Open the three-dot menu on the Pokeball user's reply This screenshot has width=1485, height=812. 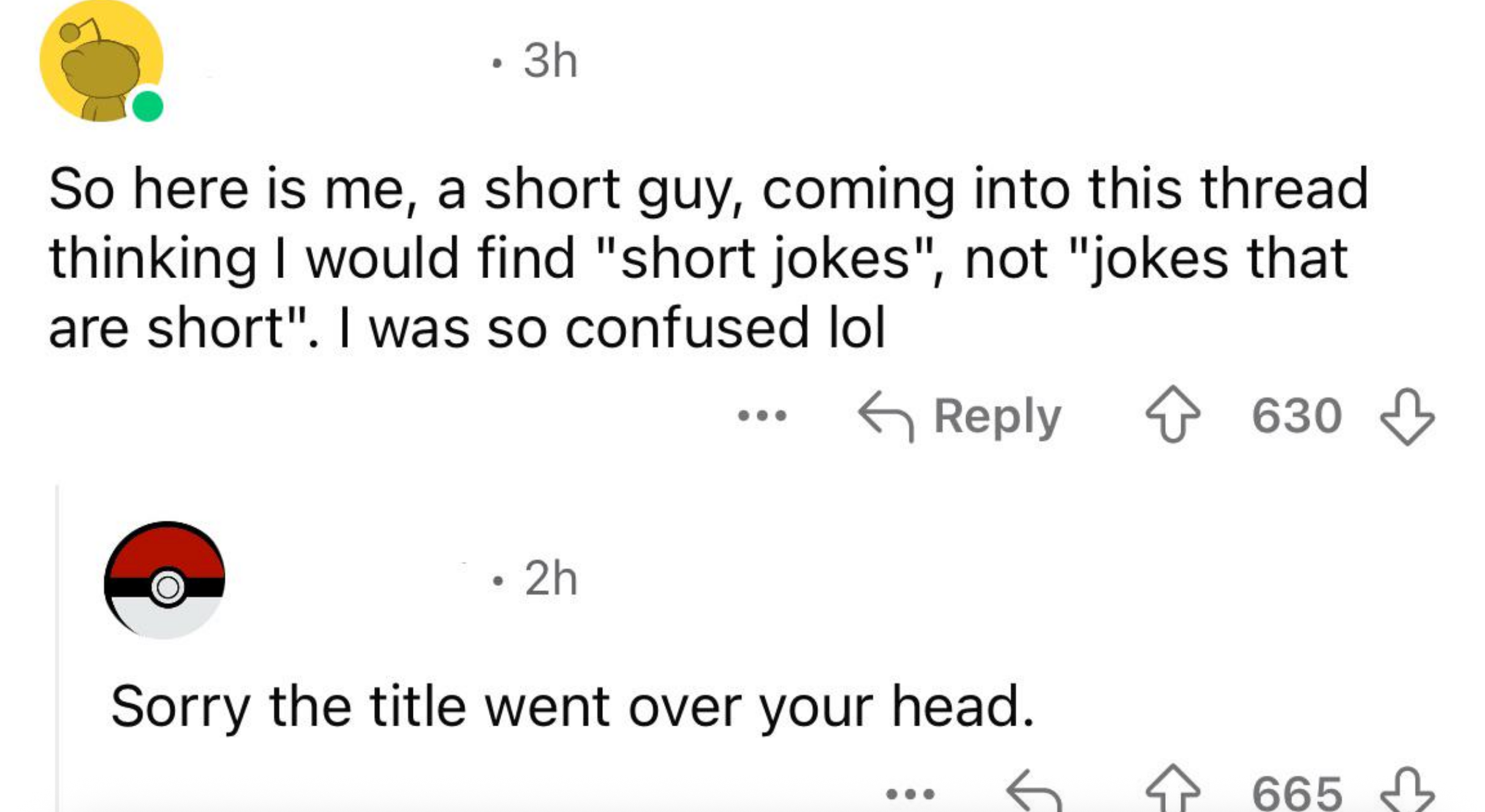click(x=910, y=795)
